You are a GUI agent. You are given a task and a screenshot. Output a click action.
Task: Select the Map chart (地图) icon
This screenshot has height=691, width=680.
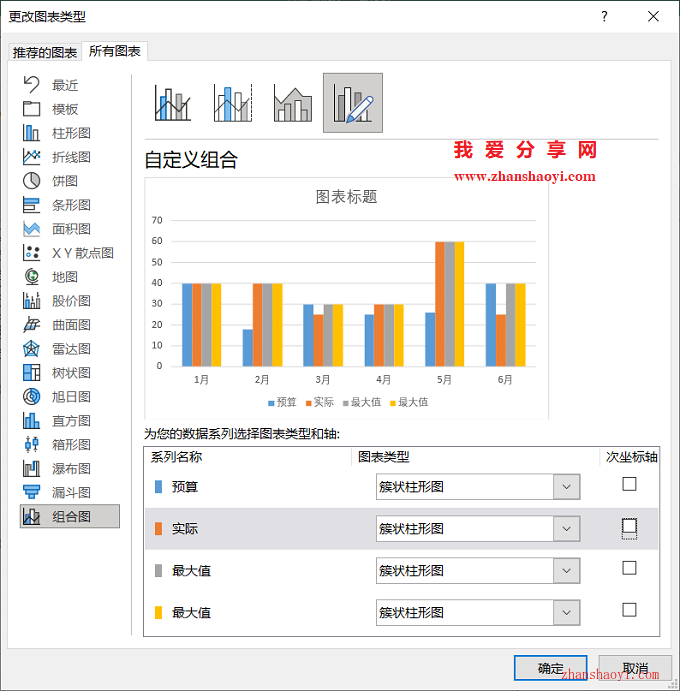[x=31, y=277]
